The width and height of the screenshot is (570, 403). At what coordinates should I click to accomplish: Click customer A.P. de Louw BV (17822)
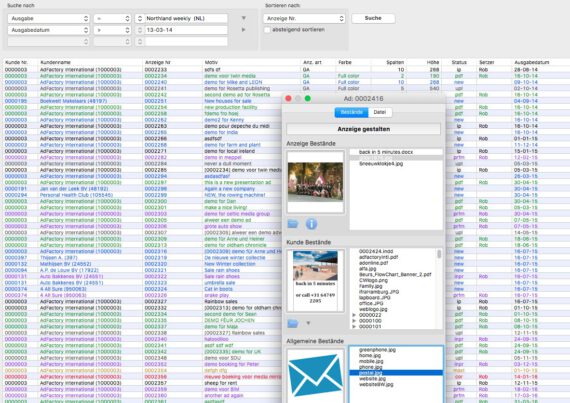click(x=69, y=270)
